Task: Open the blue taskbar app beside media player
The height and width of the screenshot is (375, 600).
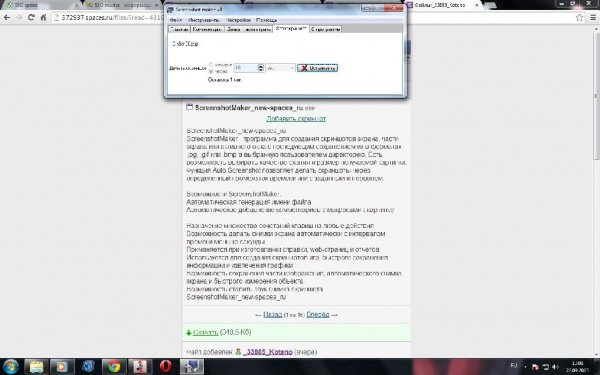Action: tap(88, 367)
